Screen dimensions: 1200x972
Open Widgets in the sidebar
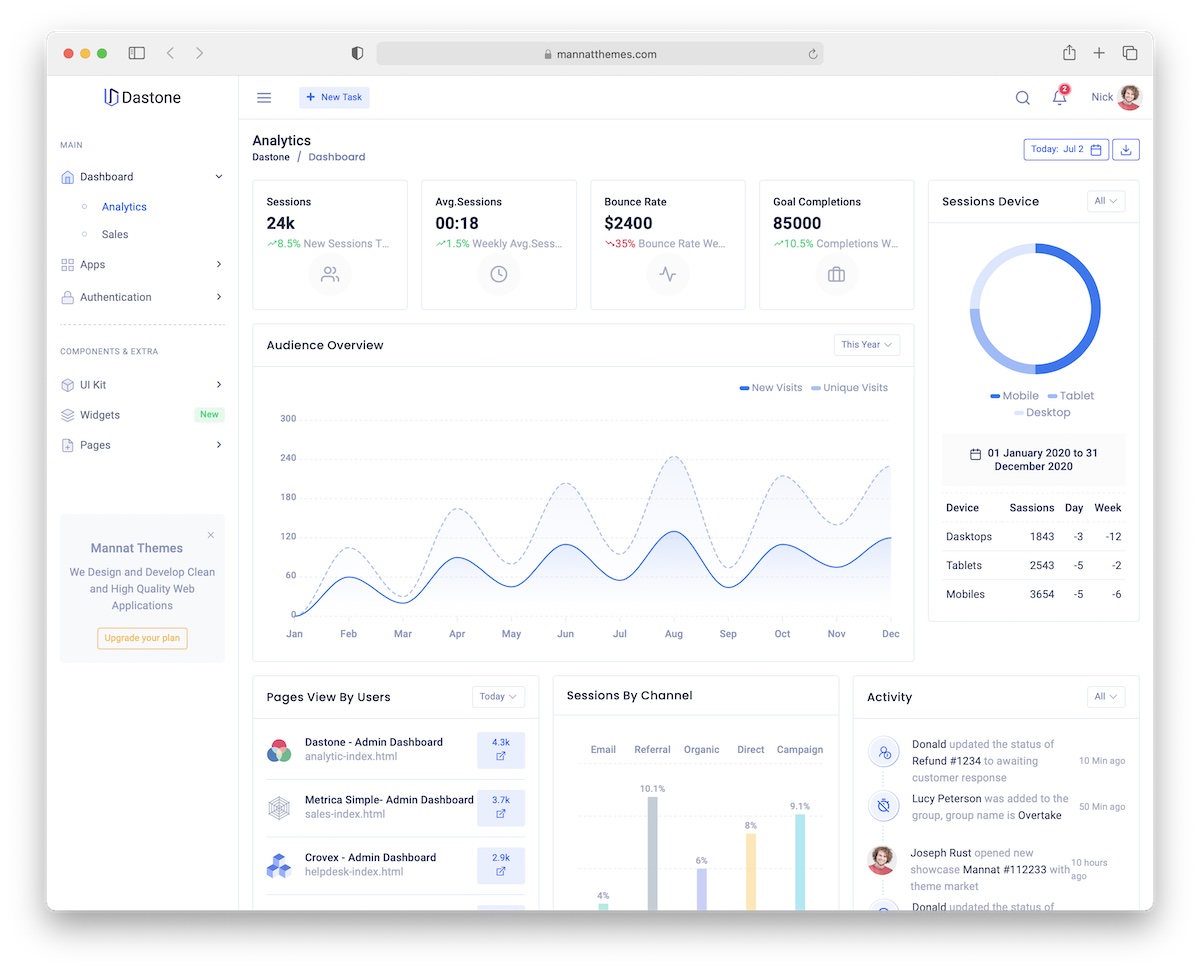pos(100,415)
